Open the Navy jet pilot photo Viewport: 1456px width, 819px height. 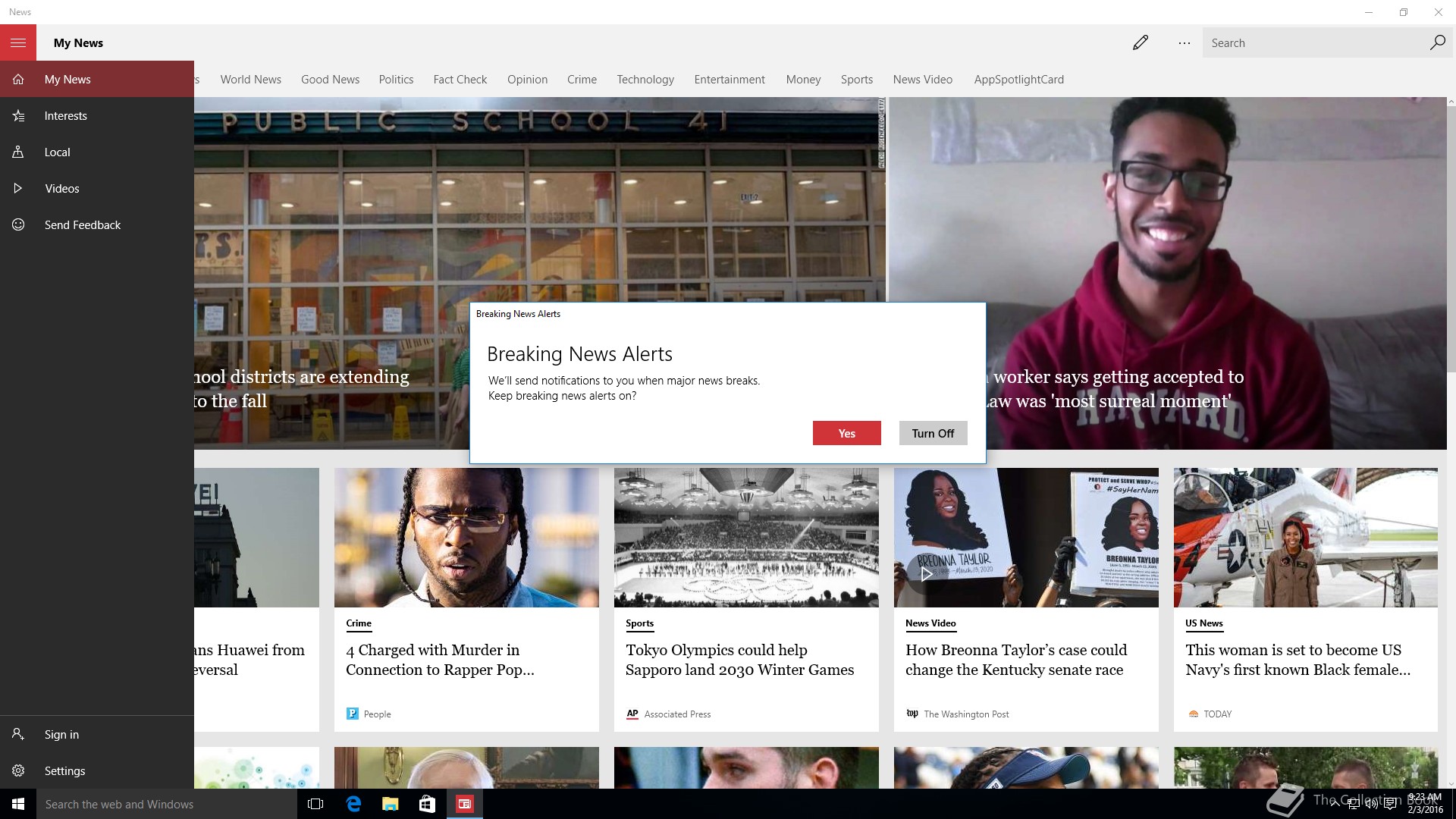tap(1305, 537)
